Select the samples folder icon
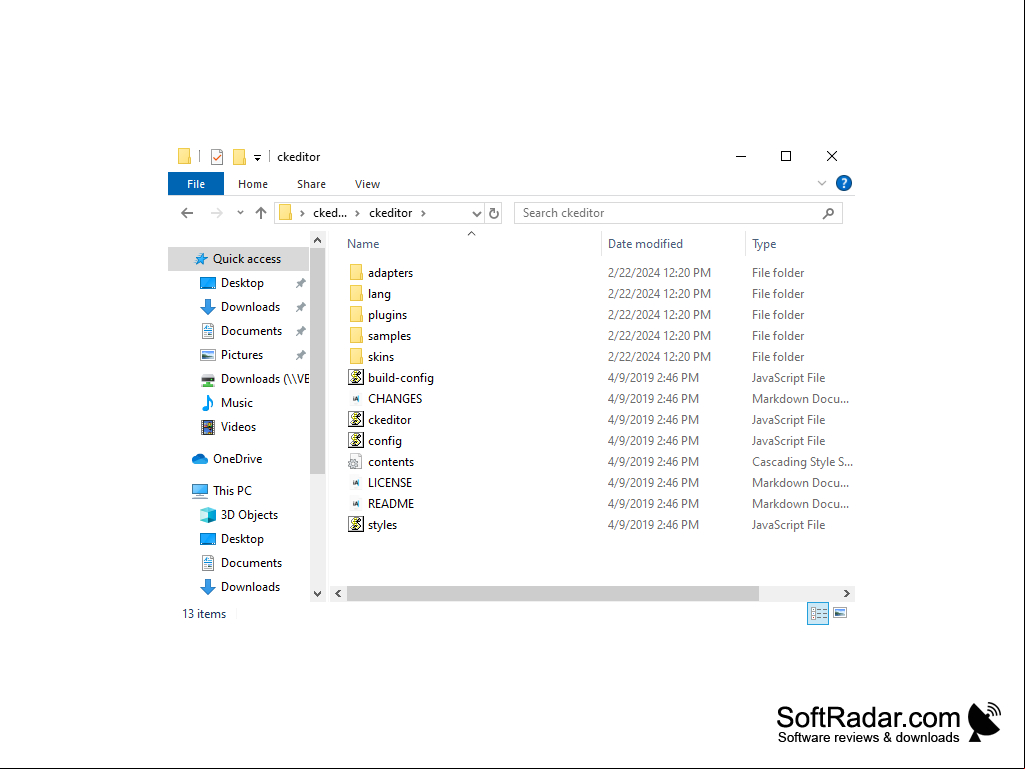 click(x=356, y=335)
